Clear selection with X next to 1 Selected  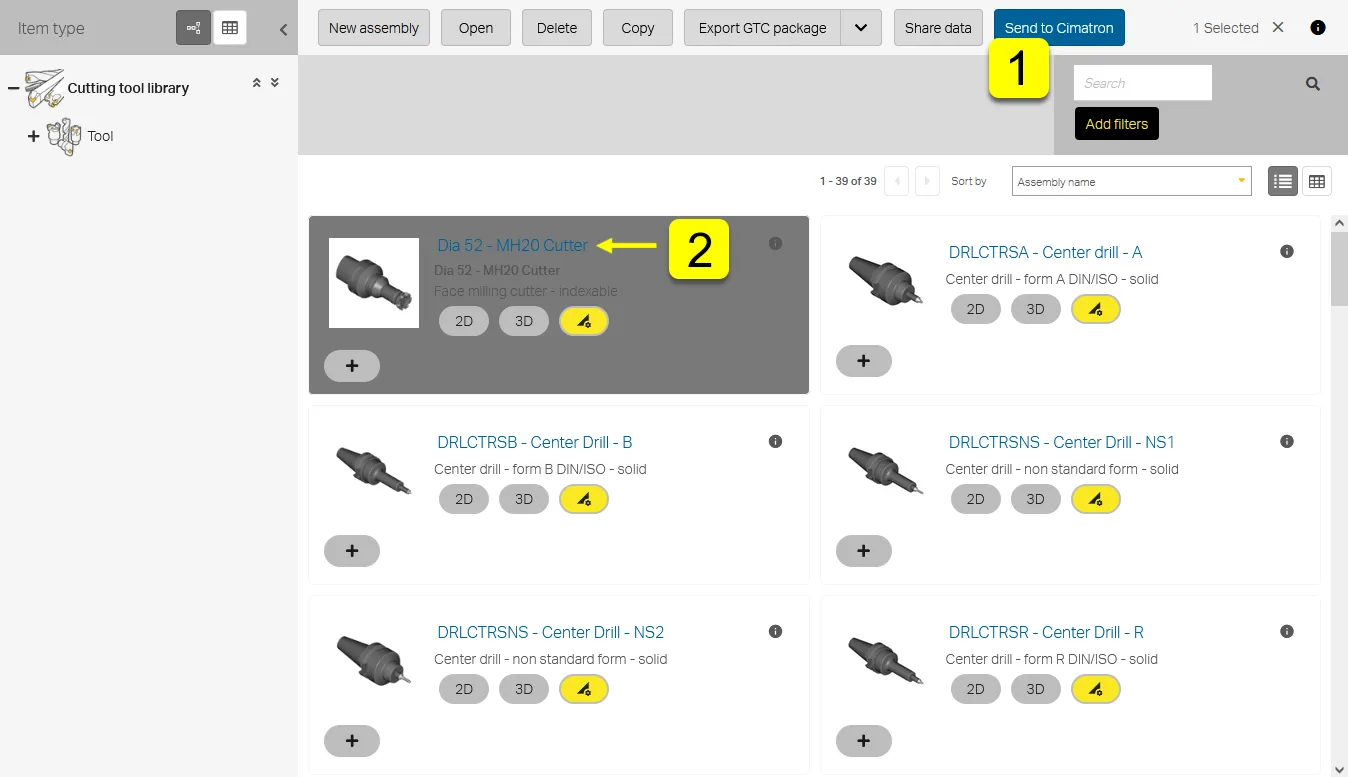coord(1278,28)
